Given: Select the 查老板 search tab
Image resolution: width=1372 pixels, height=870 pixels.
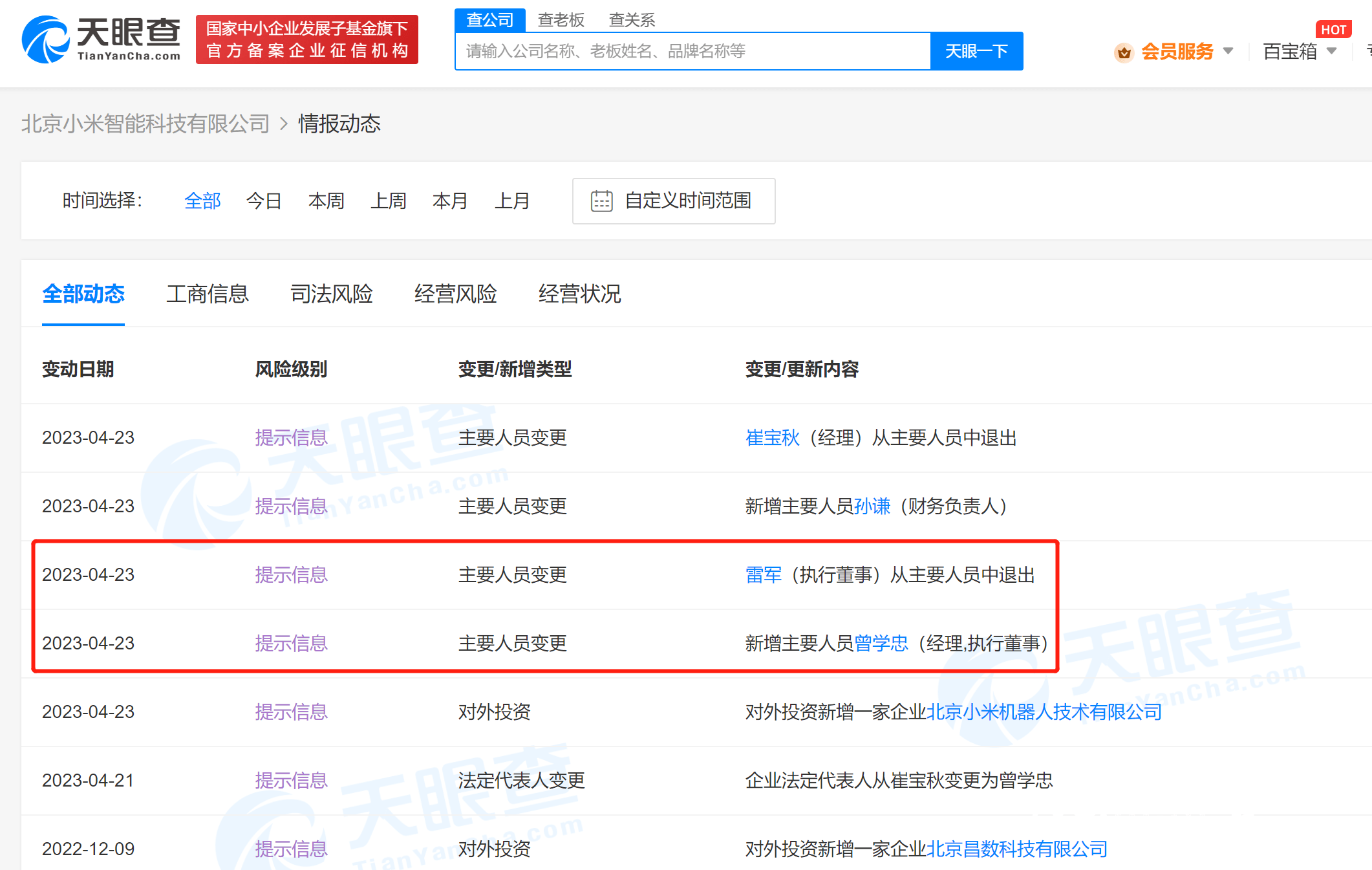Looking at the screenshot, I should [x=561, y=20].
